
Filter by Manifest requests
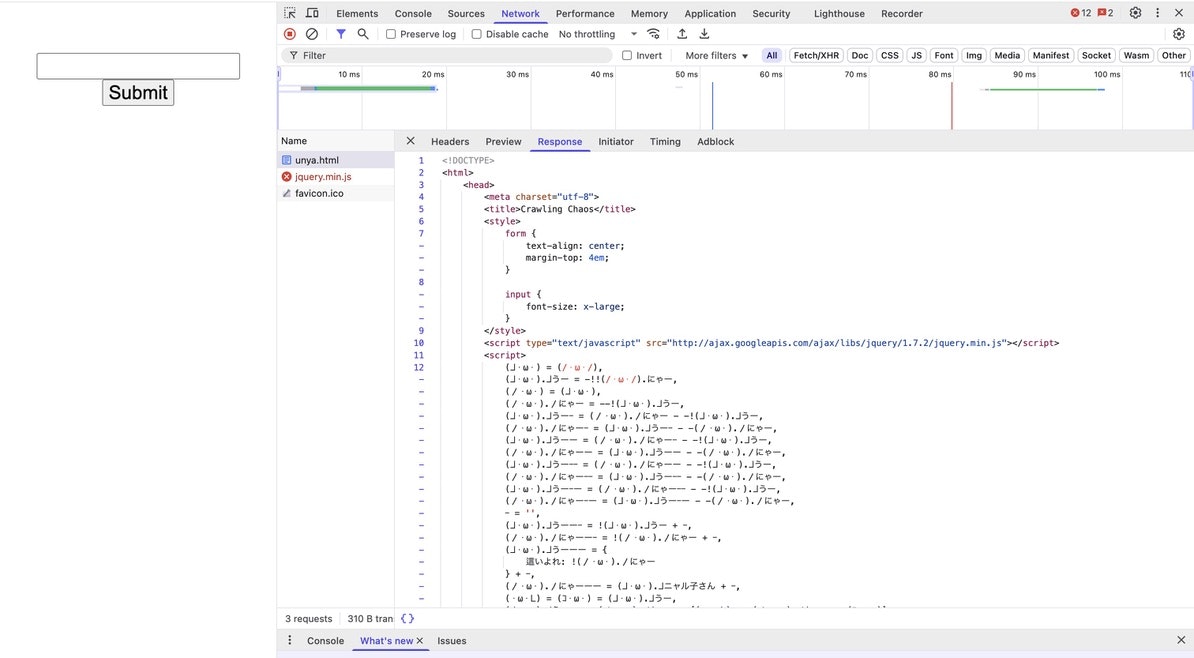1051,56
